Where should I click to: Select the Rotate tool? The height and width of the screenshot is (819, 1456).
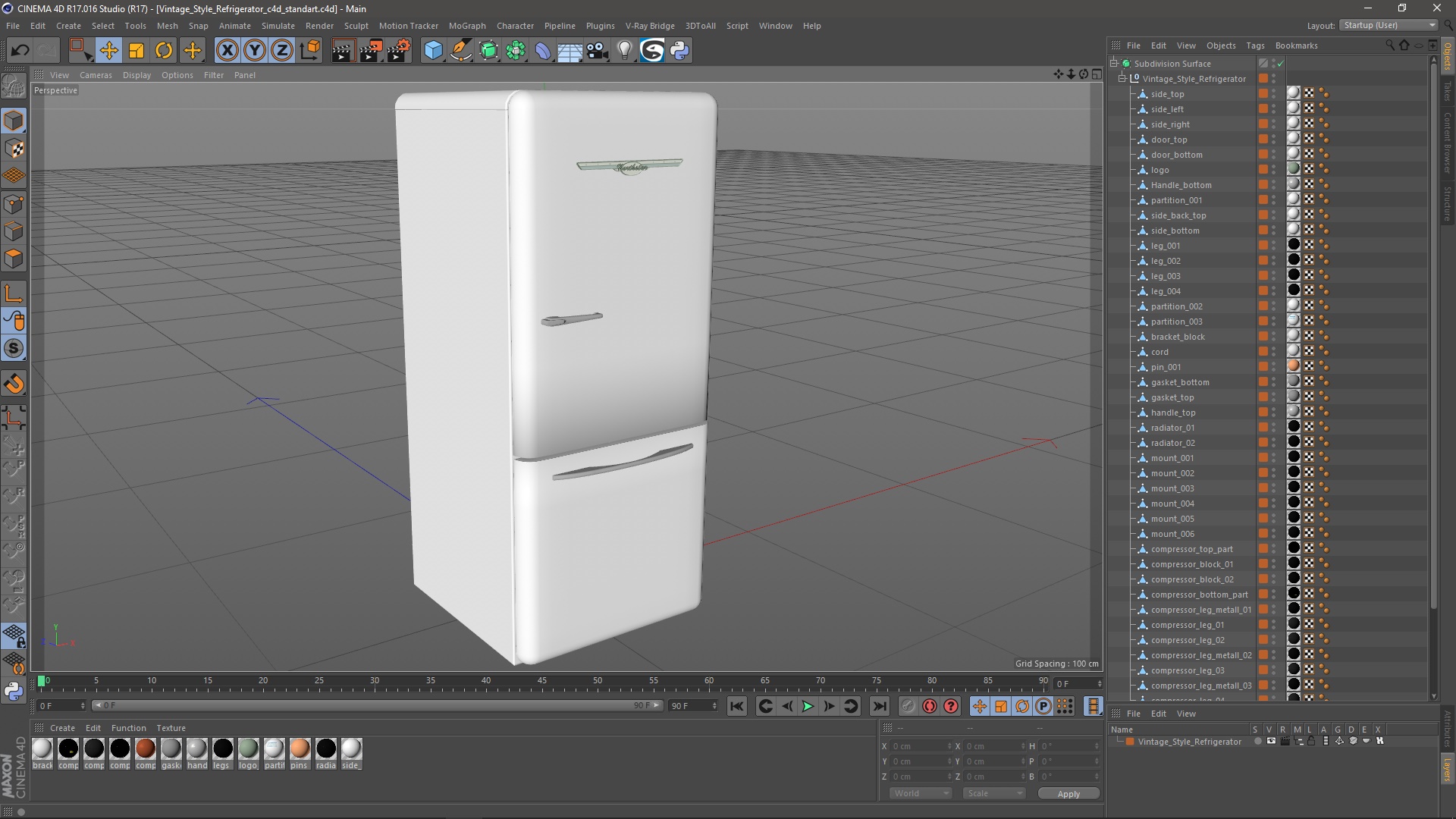[164, 51]
